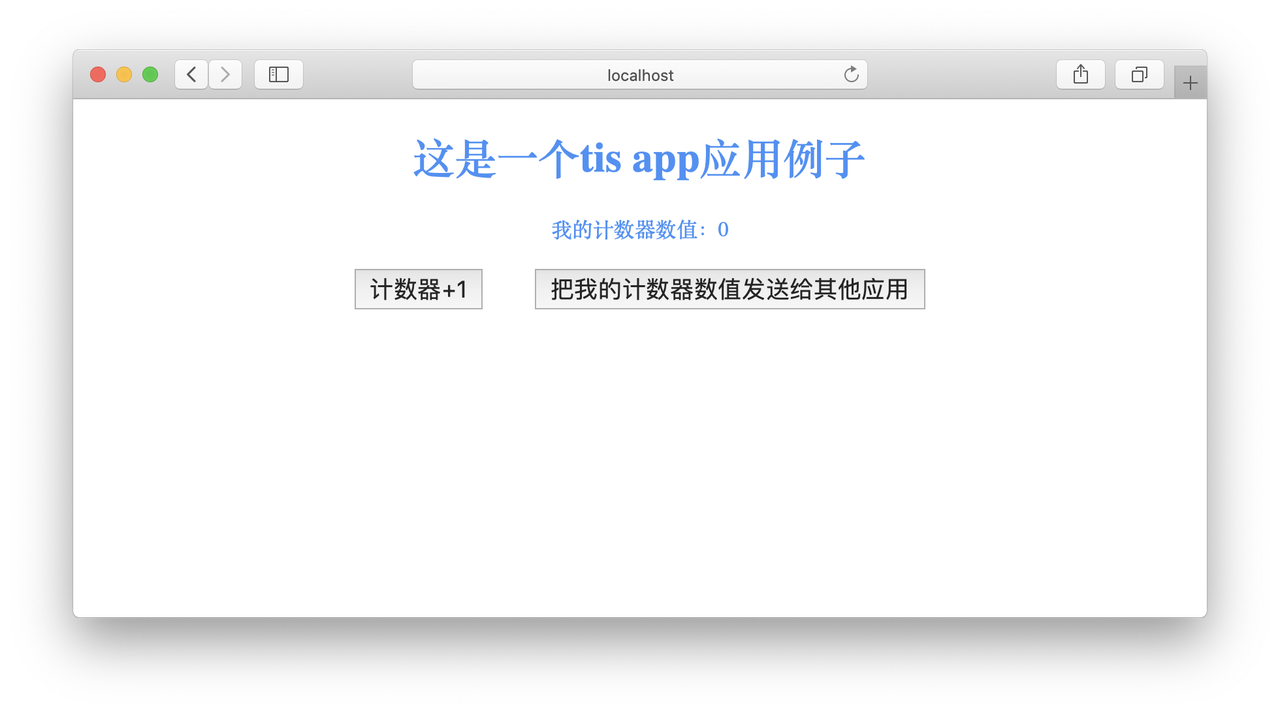The image size is (1280, 714).
Task: Open a new tab with plus button
Action: click(x=1190, y=83)
